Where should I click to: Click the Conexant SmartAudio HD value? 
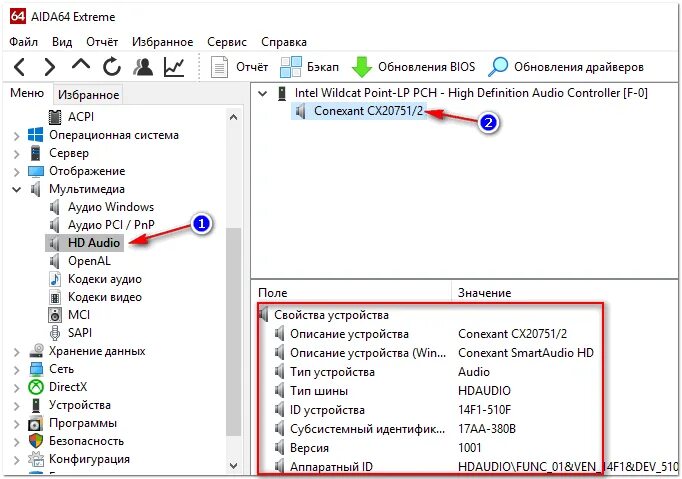pyautogui.click(x=526, y=353)
